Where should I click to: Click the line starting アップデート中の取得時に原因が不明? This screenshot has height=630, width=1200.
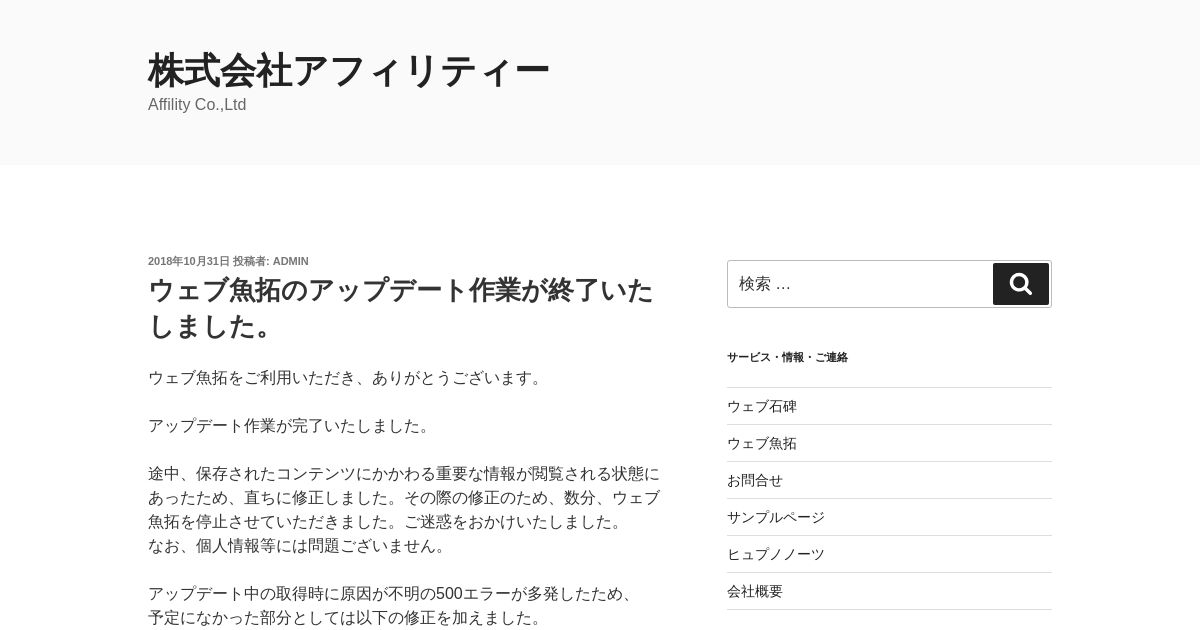pos(394,594)
